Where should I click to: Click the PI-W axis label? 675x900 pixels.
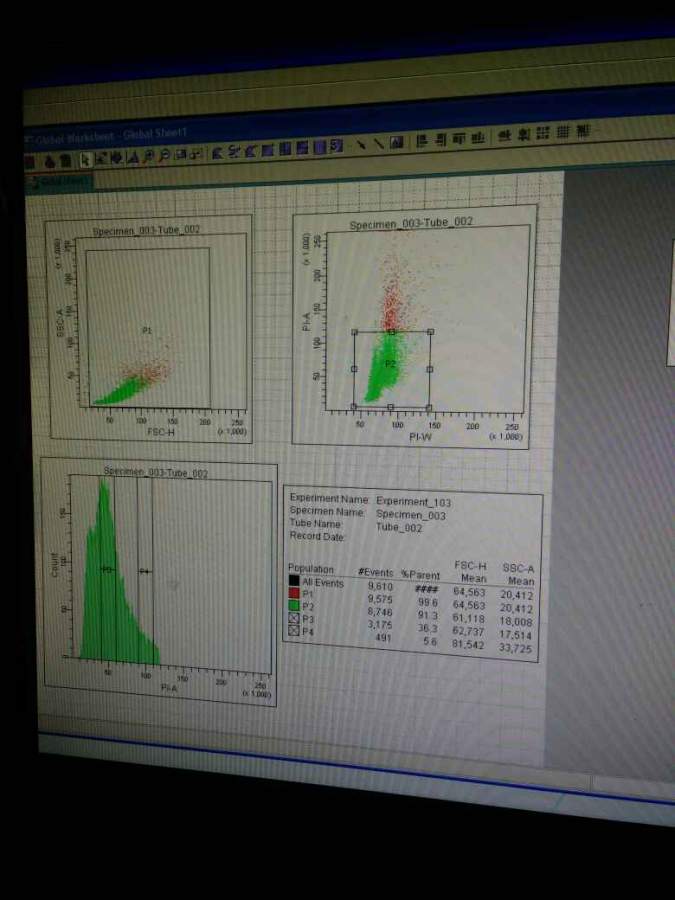420,437
